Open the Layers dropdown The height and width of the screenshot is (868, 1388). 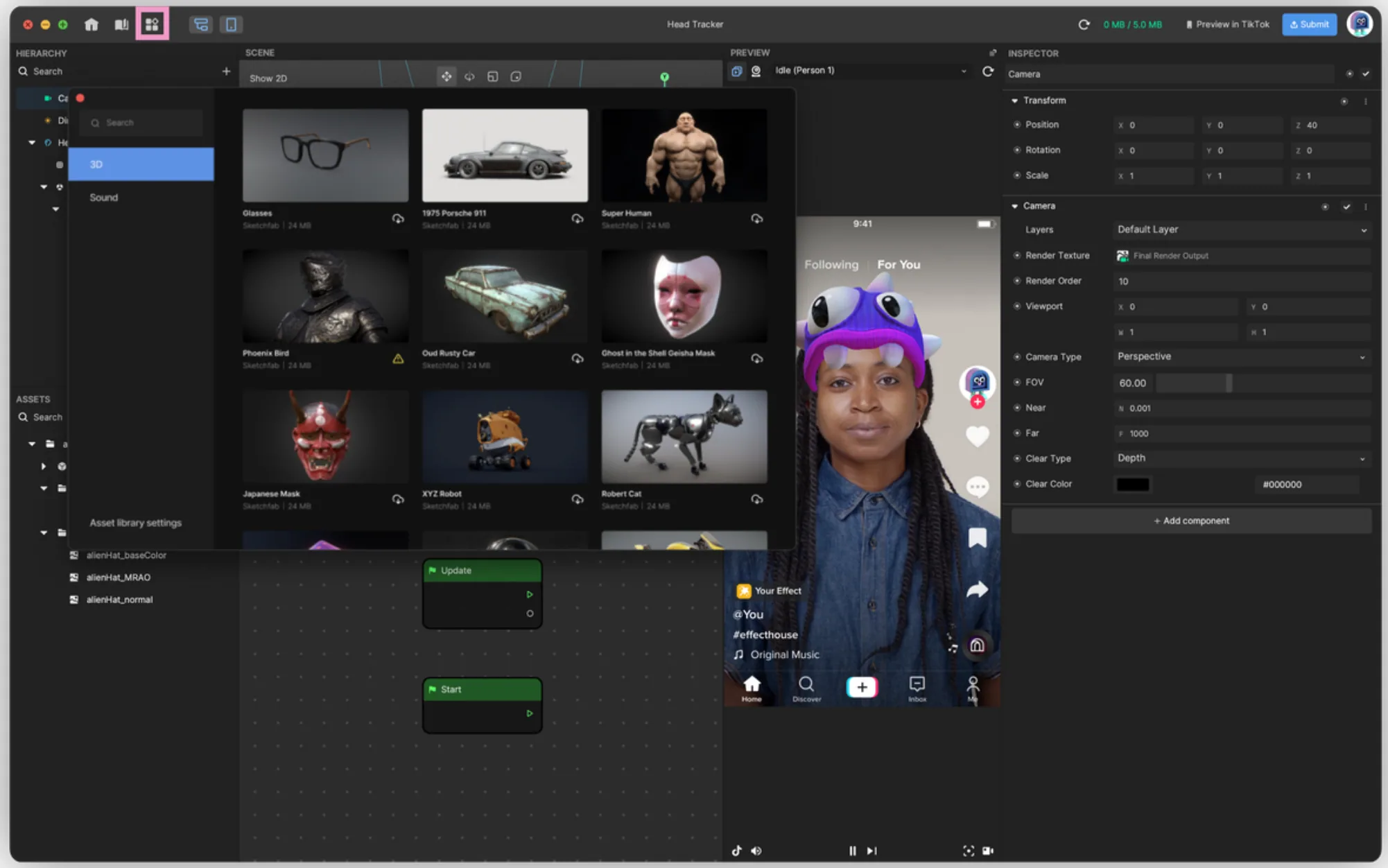[1241, 229]
